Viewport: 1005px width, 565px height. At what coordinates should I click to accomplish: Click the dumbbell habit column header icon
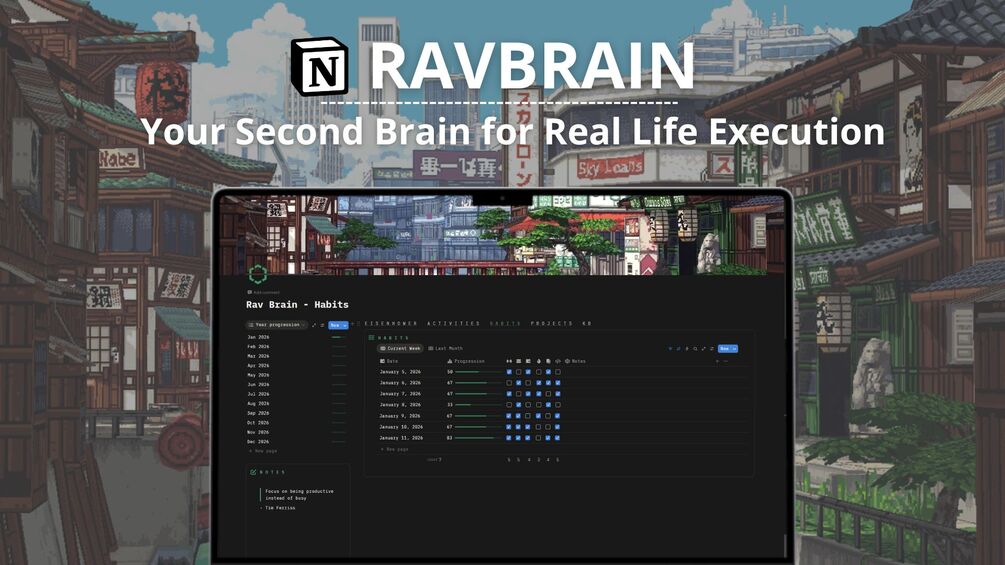pyautogui.click(x=509, y=361)
